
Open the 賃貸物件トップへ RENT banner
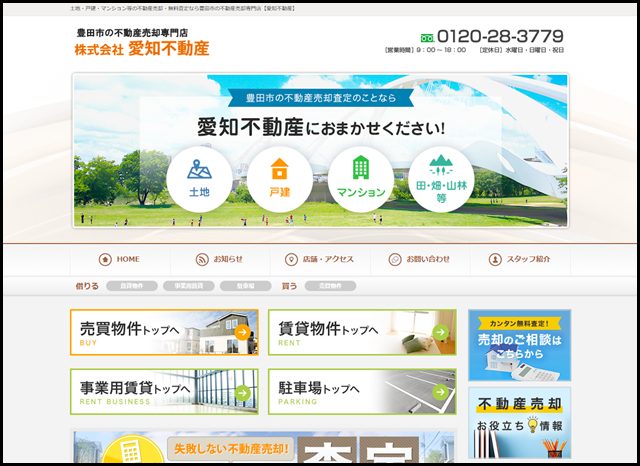[362, 332]
